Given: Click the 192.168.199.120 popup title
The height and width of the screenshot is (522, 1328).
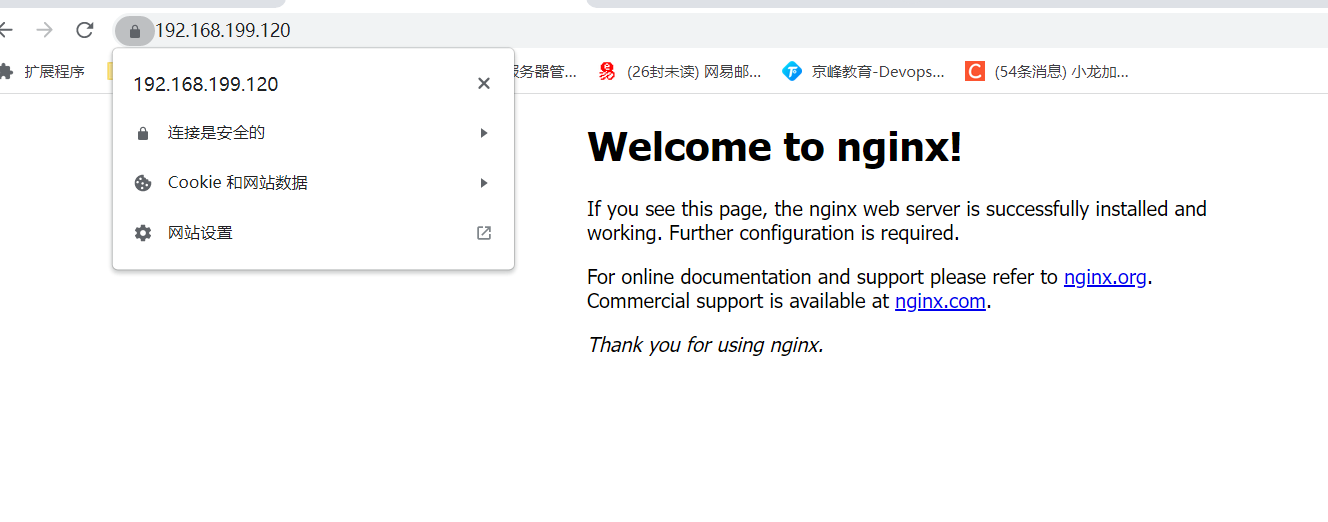Looking at the screenshot, I should 206,84.
